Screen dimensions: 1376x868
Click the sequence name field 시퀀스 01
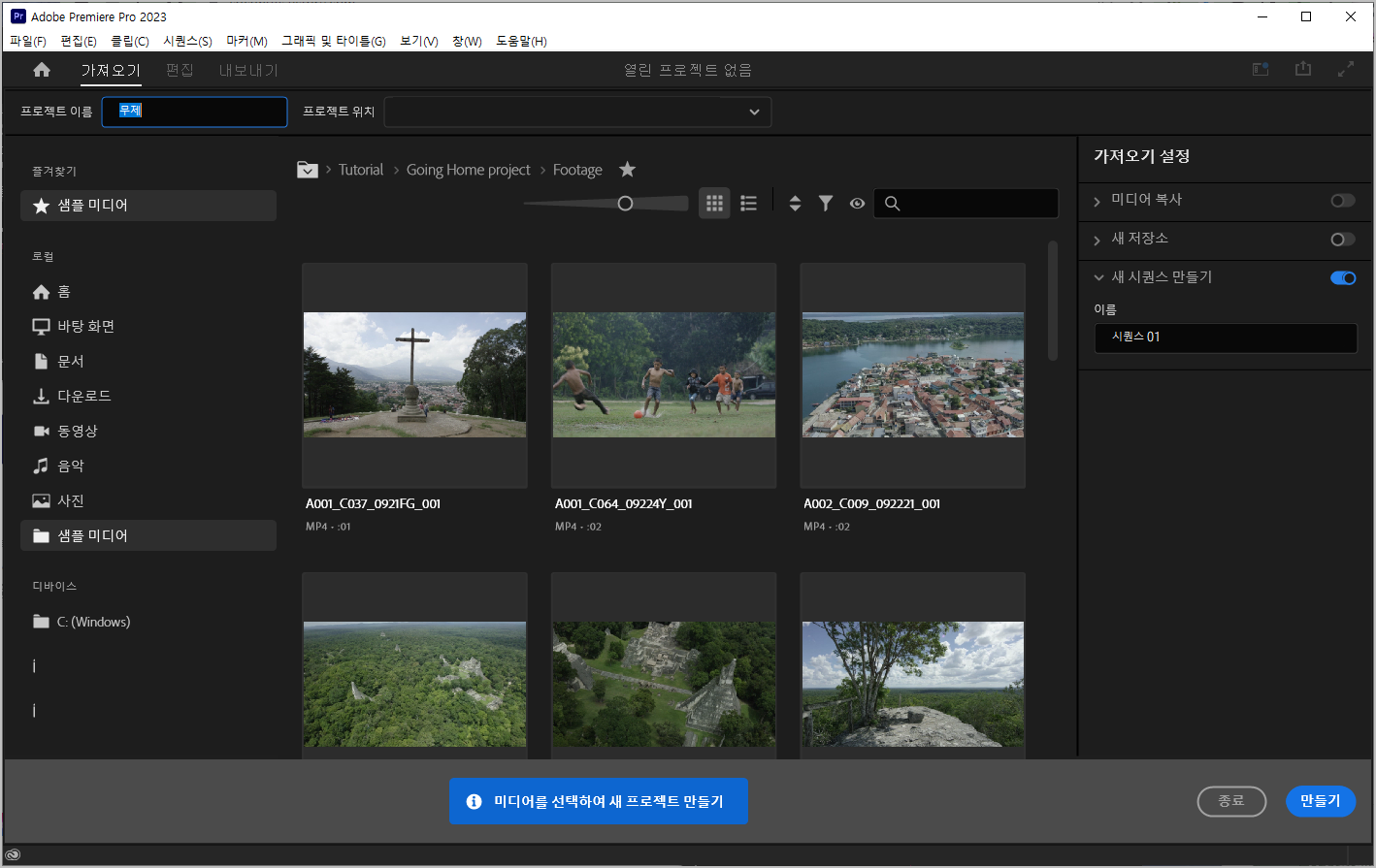click(1226, 338)
